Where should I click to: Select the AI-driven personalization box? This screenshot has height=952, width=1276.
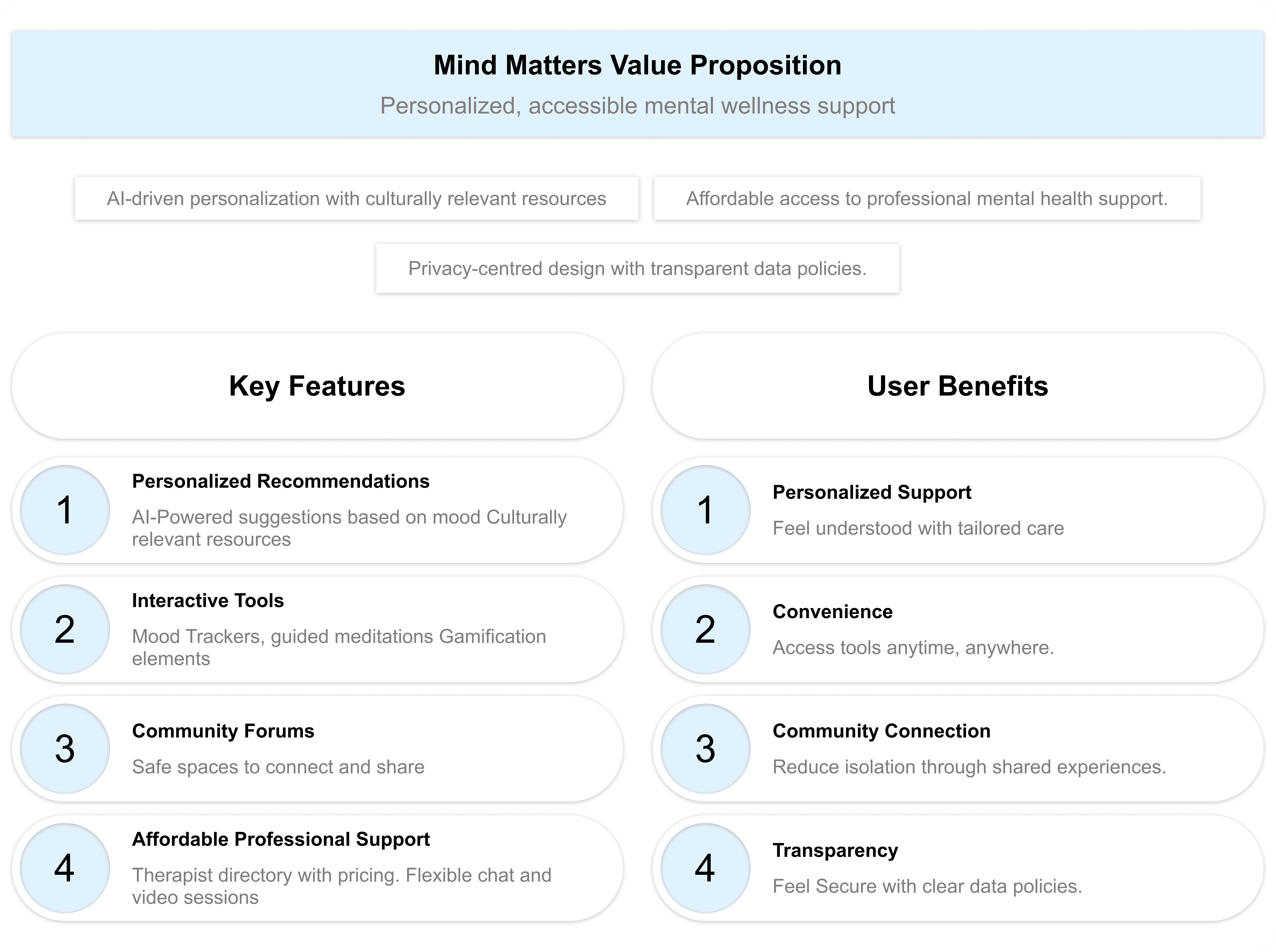point(356,198)
